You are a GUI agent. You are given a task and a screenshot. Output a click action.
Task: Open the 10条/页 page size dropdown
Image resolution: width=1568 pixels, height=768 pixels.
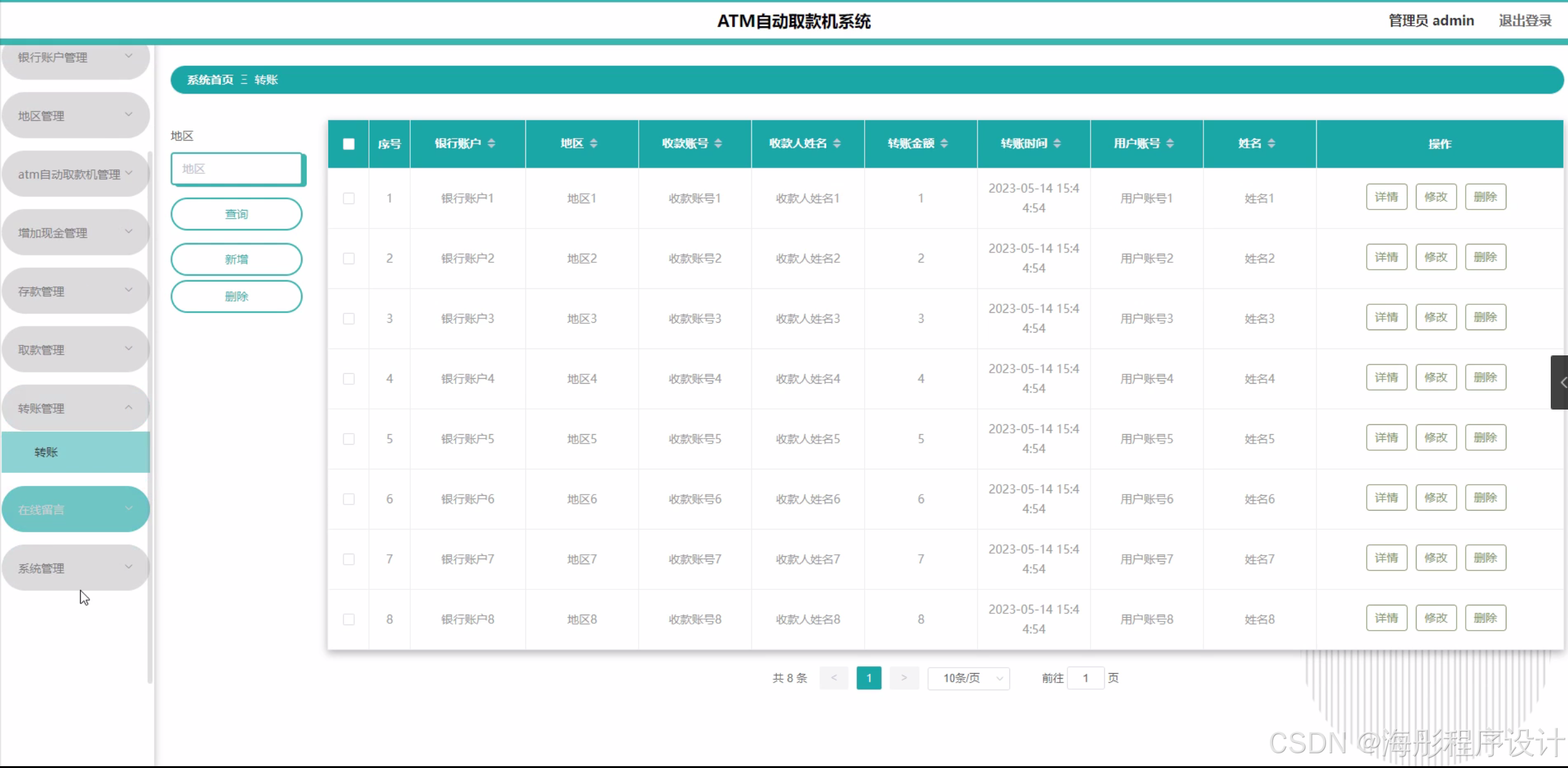point(968,678)
